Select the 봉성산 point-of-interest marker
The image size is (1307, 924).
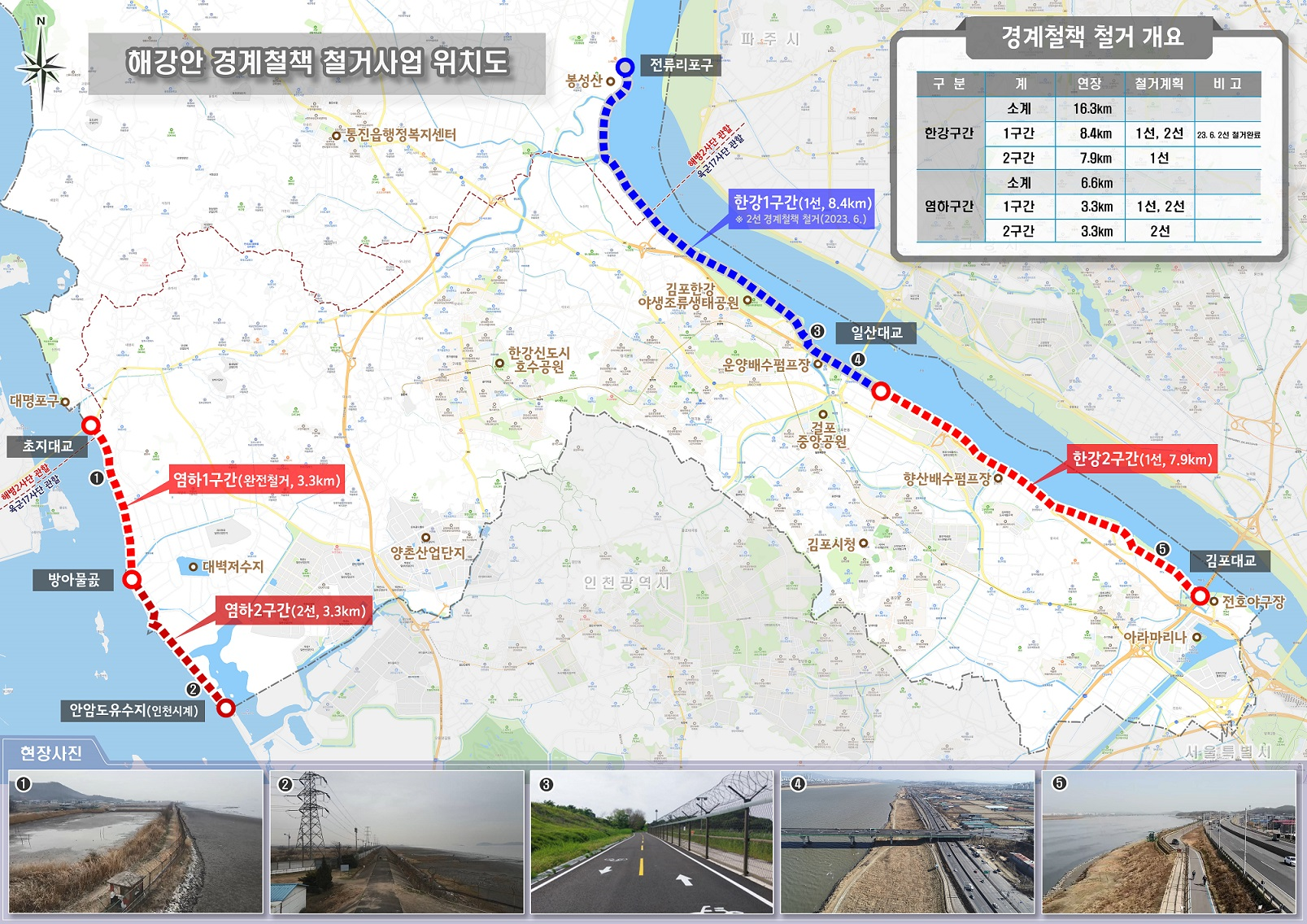click(610, 81)
